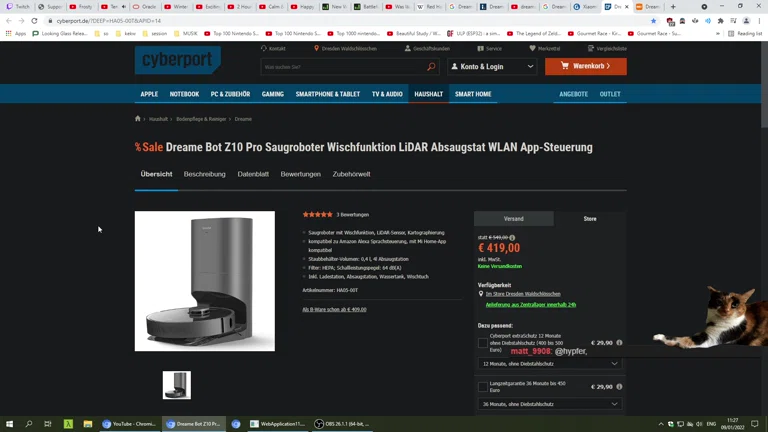Bookmark page with the star icon

(653, 21)
